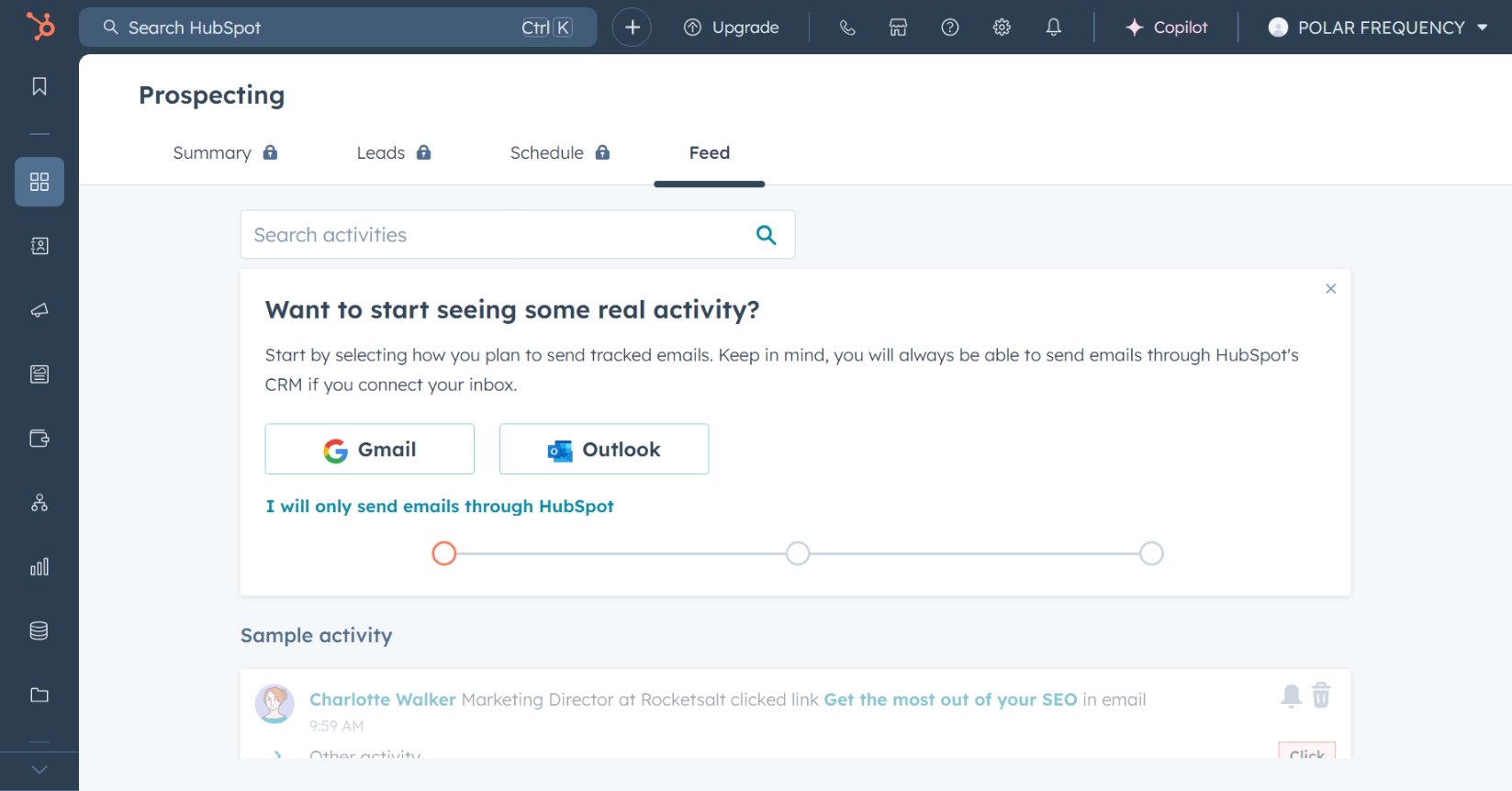Click the bell icon on Charlotte Walker activity
The image size is (1512, 791).
point(1292,696)
